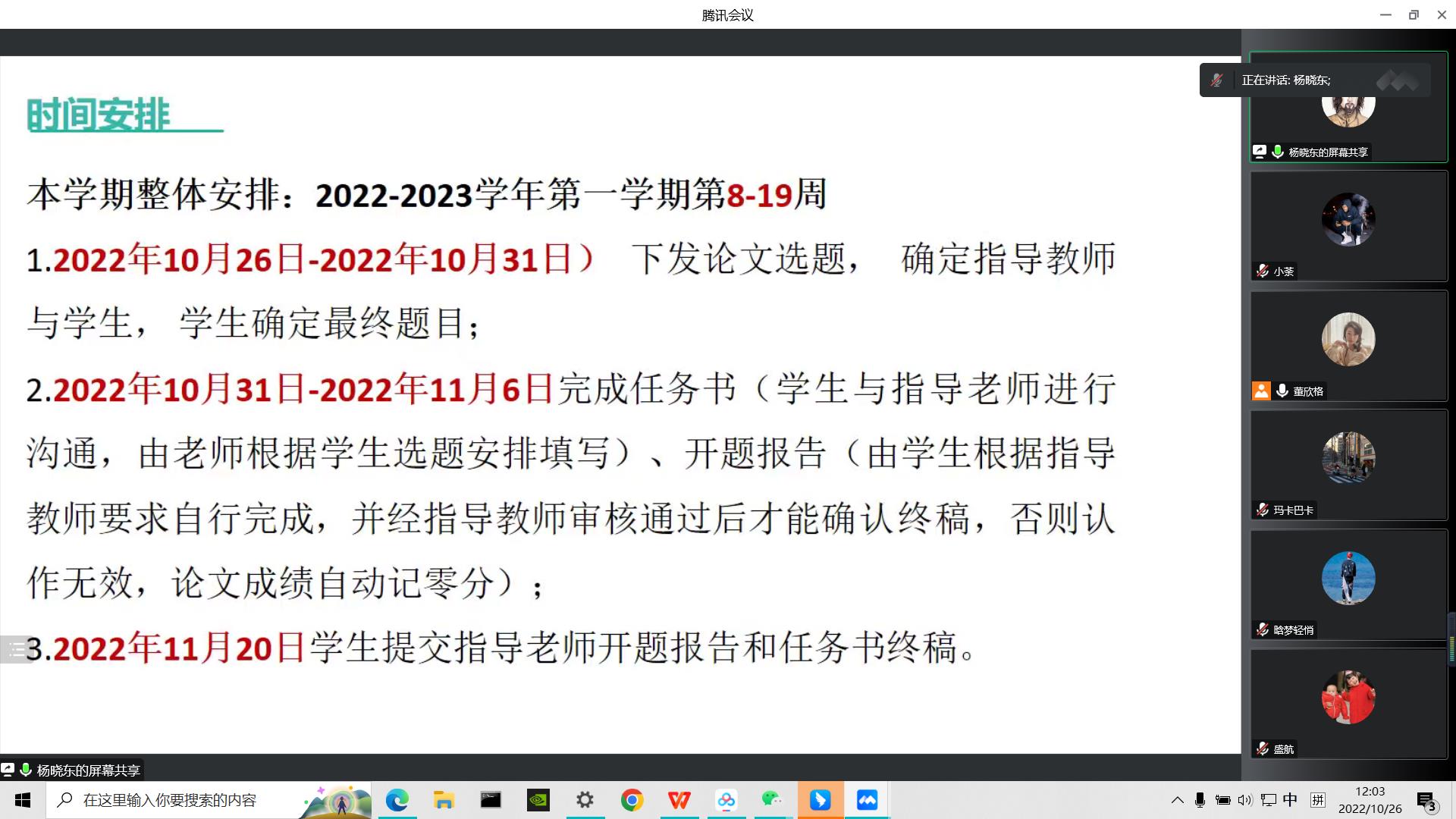Click the orange host badge beside 董欣格

[x=1261, y=391]
